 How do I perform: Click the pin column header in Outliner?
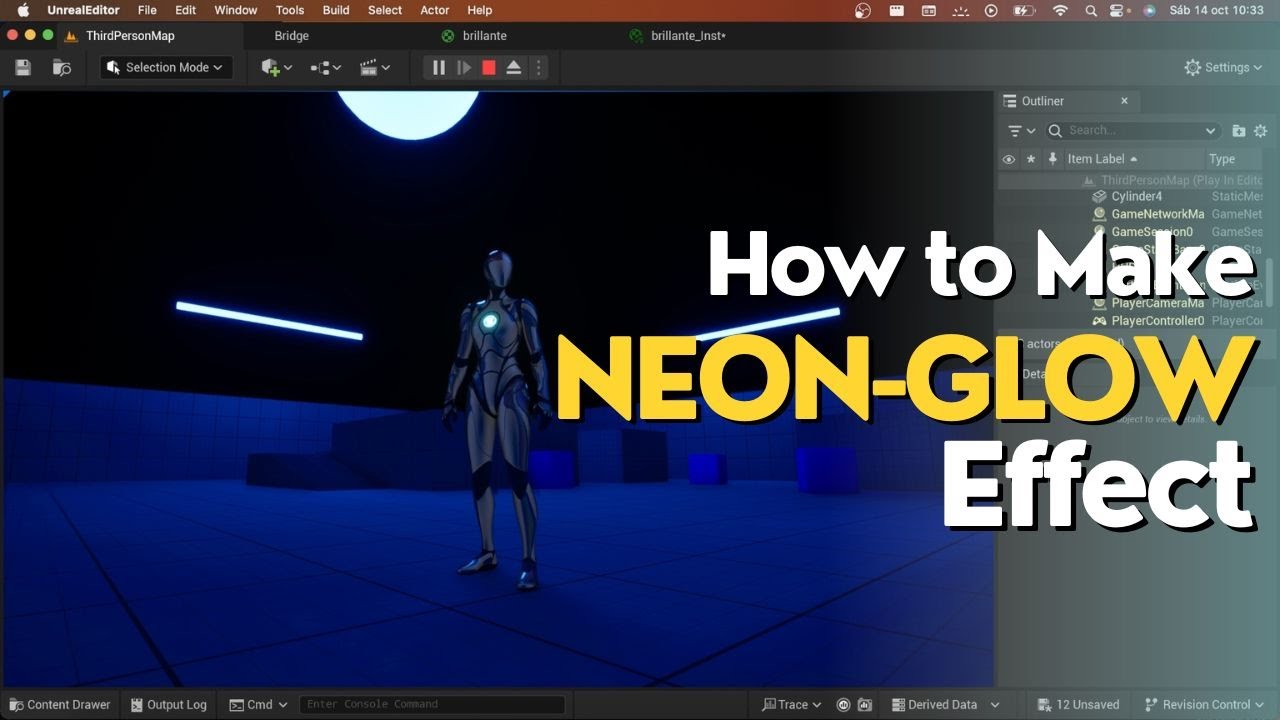point(1052,159)
